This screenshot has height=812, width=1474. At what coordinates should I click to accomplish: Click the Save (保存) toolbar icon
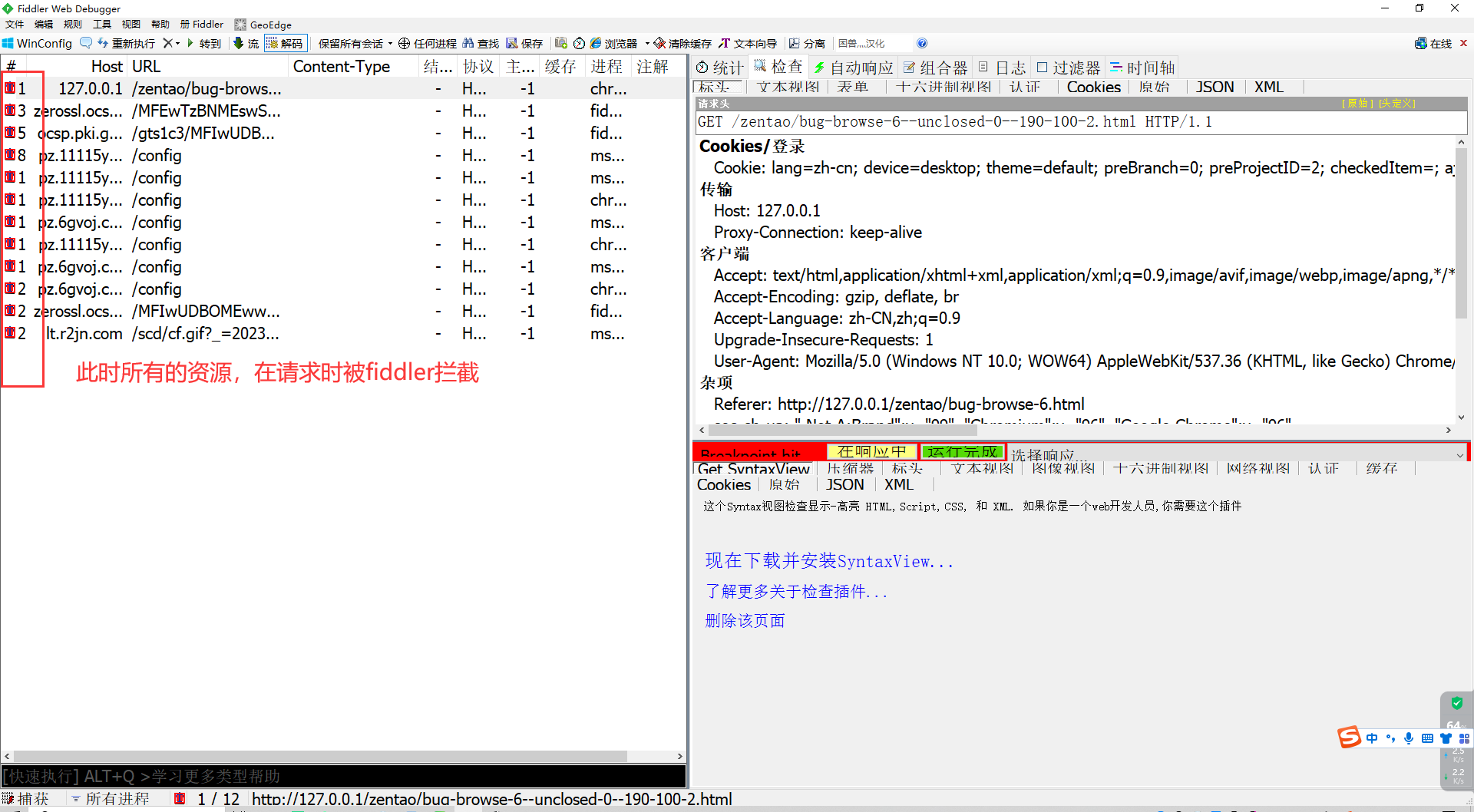click(524, 43)
